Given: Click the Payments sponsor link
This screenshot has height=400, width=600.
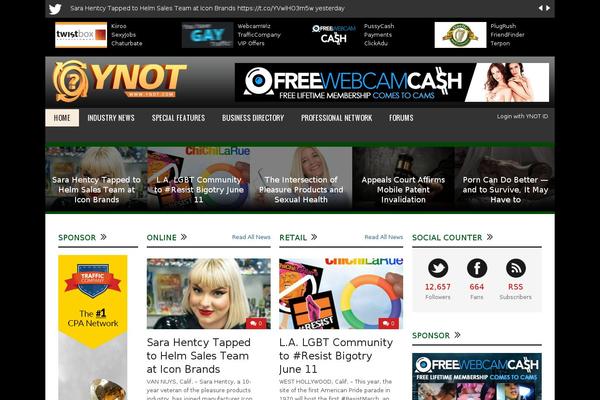Looking at the screenshot, I should [x=378, y=35].
